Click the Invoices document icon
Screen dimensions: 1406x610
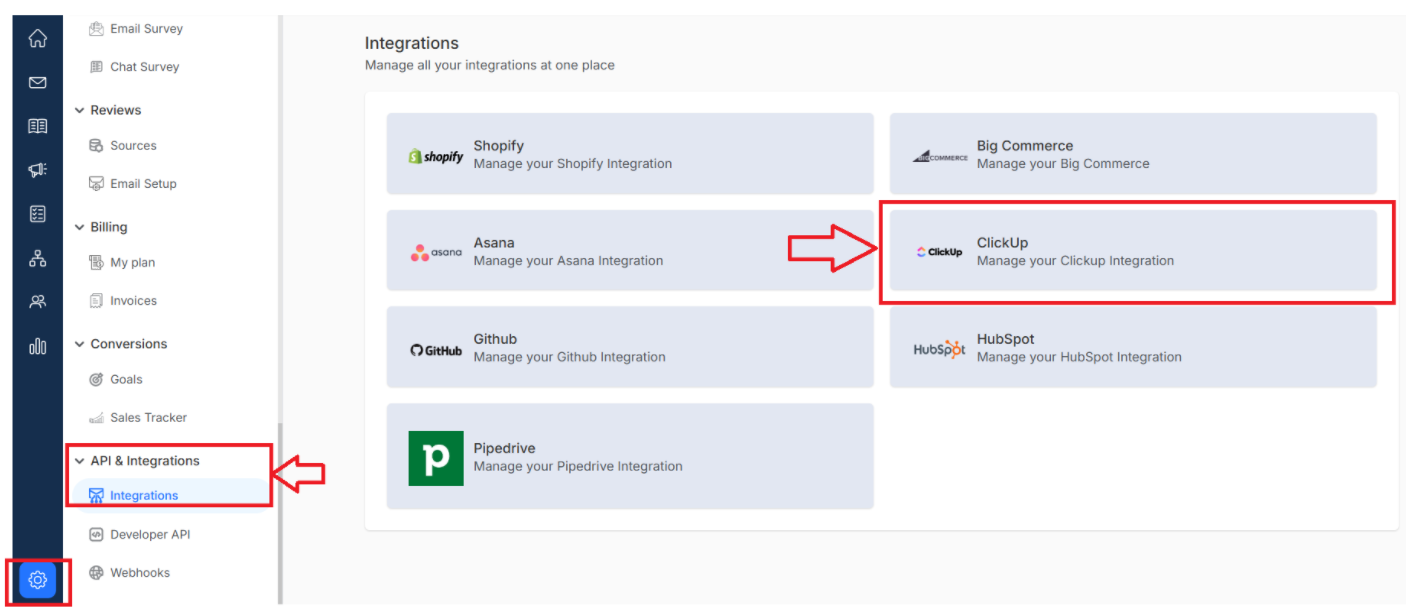(96, 301)
